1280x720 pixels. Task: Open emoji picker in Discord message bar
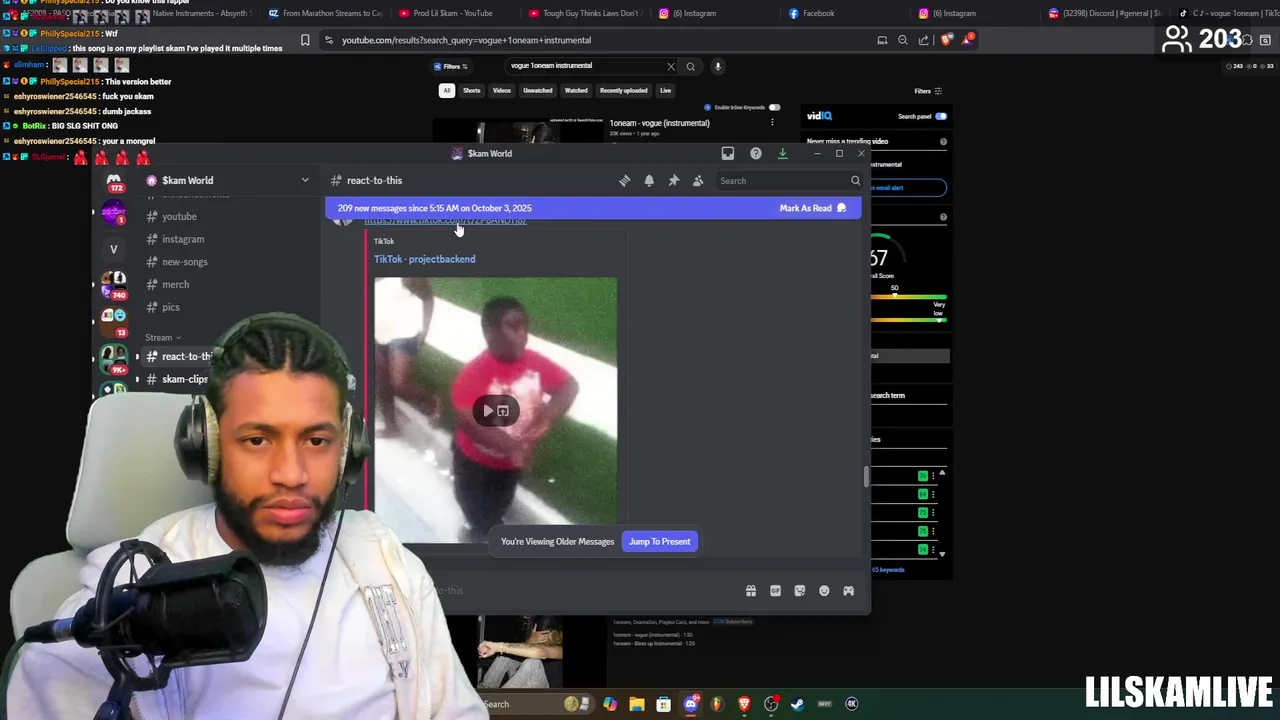pos(824,591)
